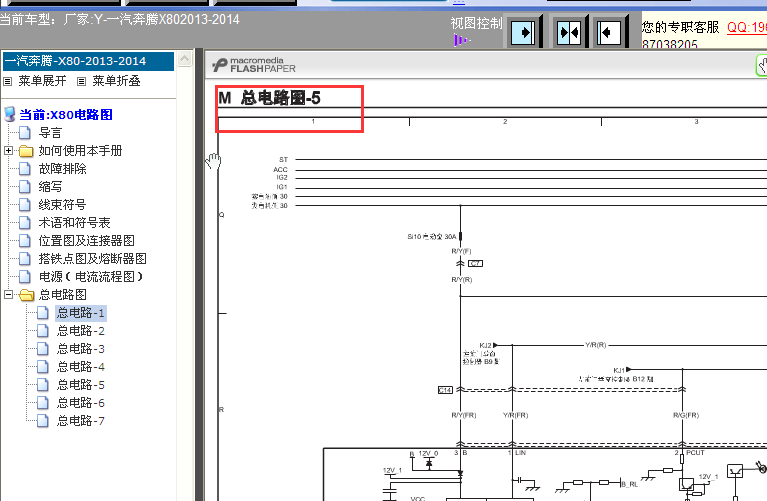Image resolution: width=767 pixels, height=501 pixels.
Task: Open the 术语和符号表 page
Action: 74,223
